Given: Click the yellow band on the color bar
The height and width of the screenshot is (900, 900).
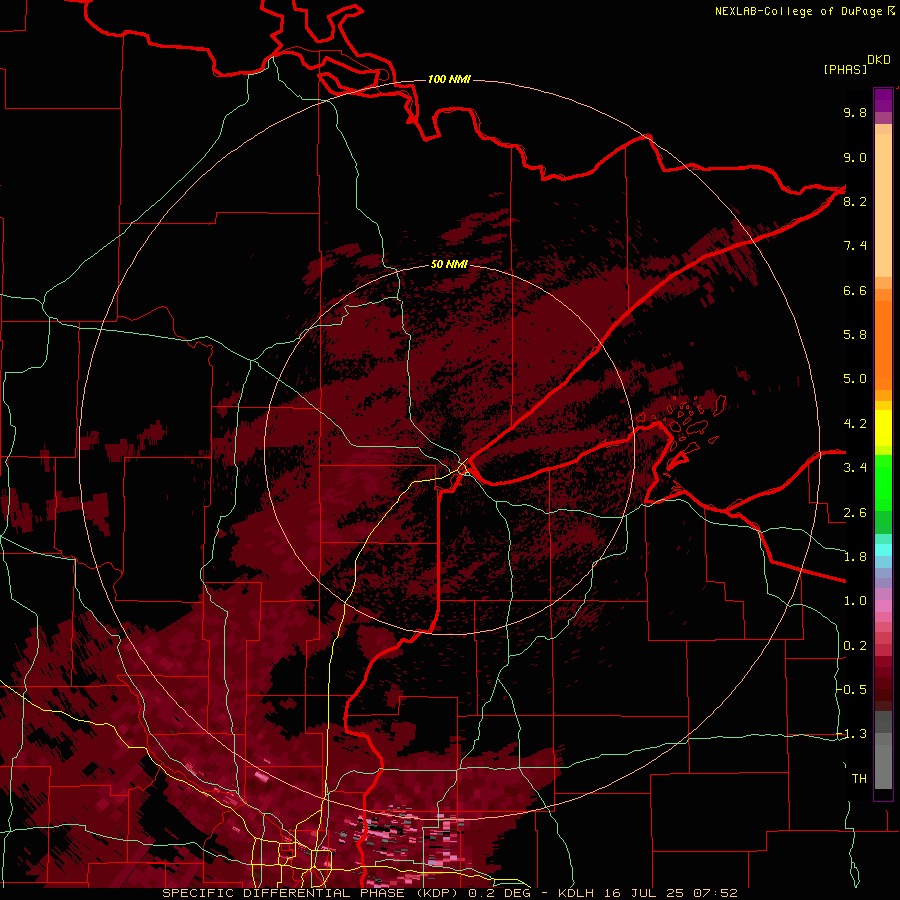Looking at the screenshot, I should [883, 427].
